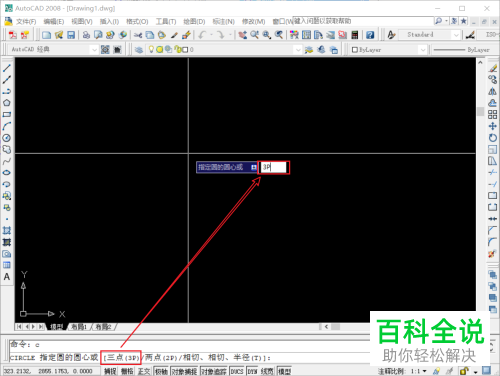Click the dynamic input field containing 3P
This screenshot has width=500, height=376.
(x=274, y=167)
